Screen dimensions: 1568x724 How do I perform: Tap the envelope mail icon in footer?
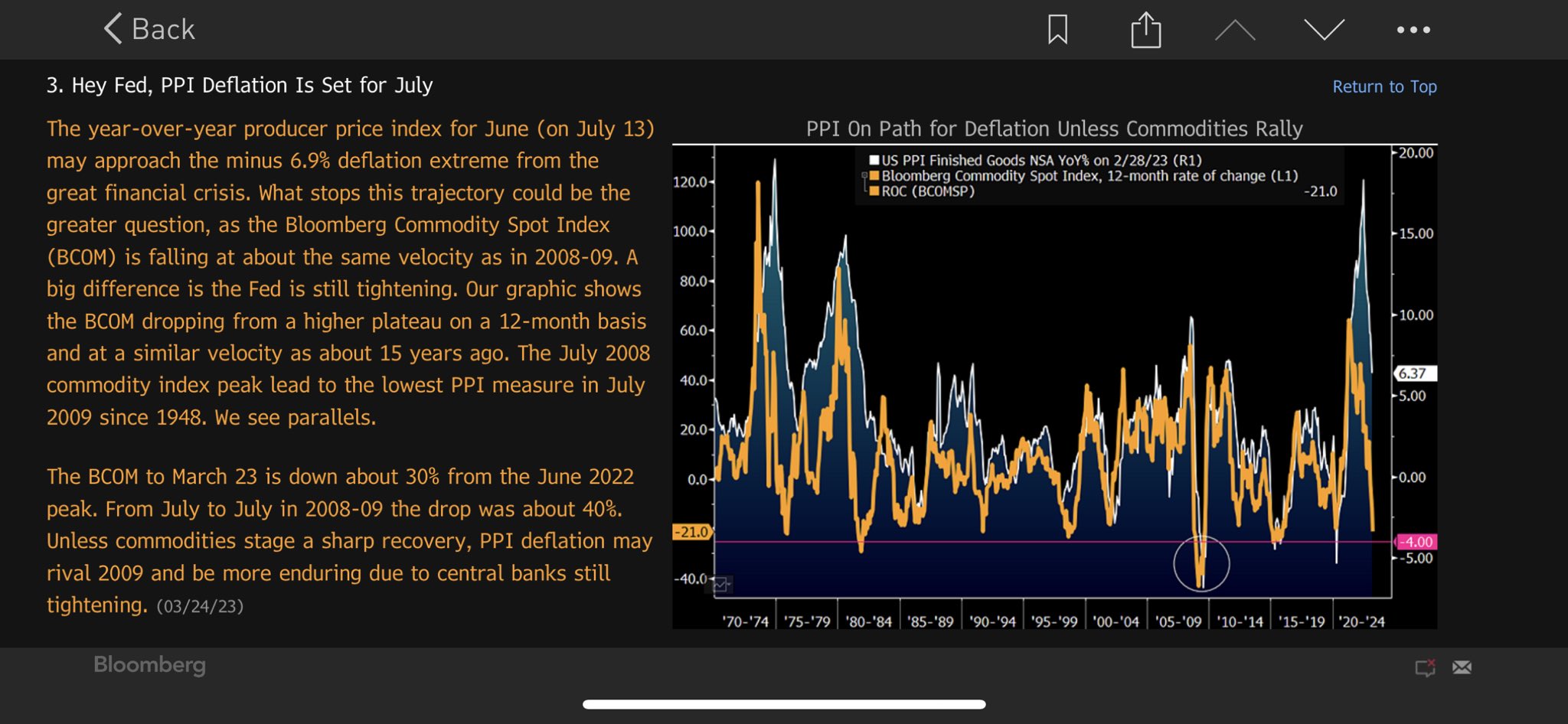(1462, 667)
